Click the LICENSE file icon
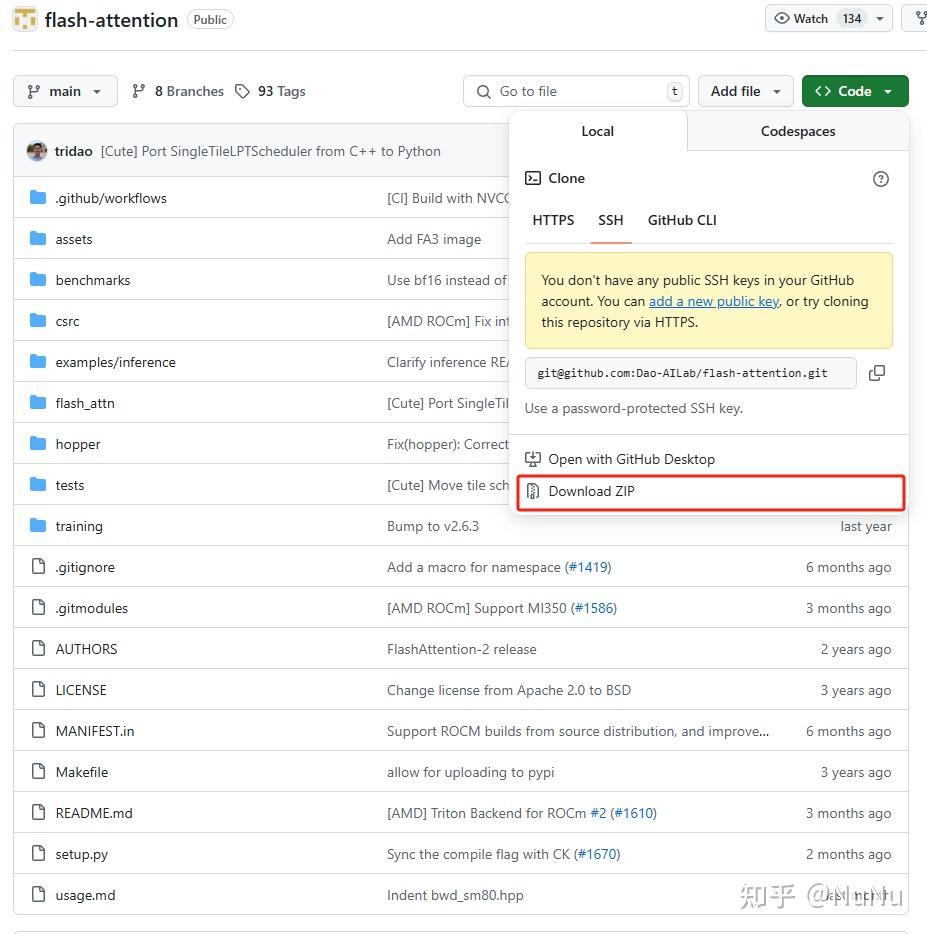927x934 pixels. pyautogui.click(x=38, y=690)
